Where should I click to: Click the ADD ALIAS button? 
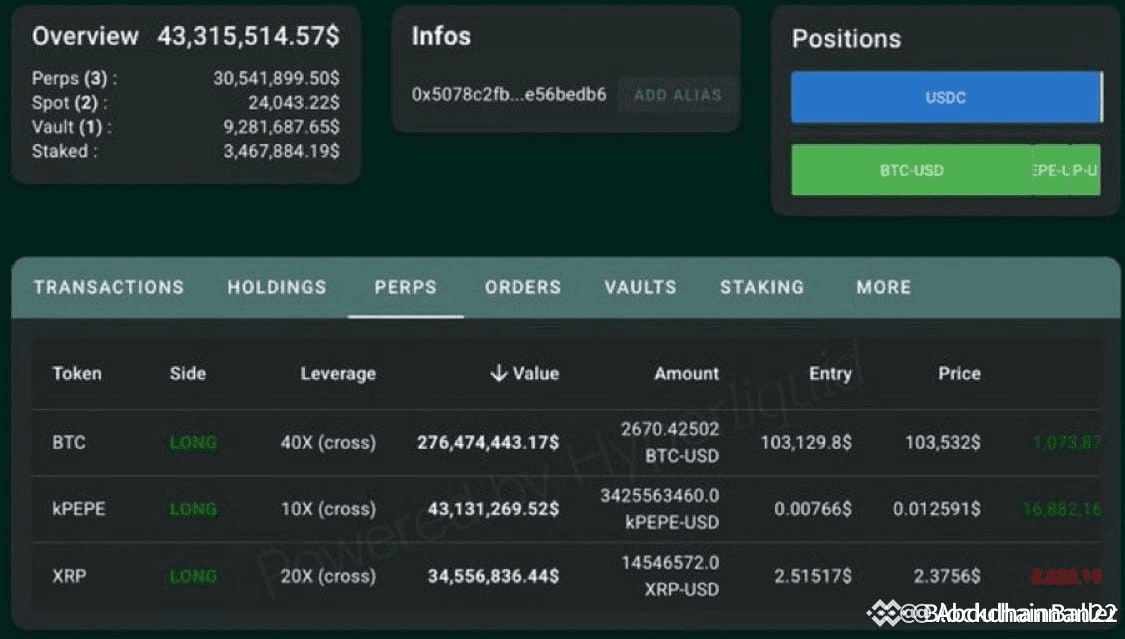coord(677,95)
